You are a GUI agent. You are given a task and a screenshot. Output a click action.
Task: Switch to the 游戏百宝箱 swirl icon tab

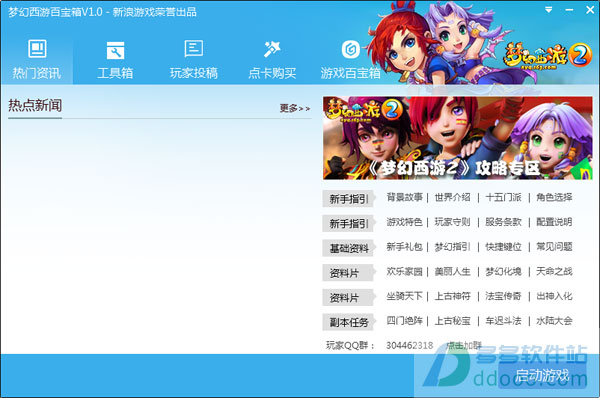click(x=351, y=59)
